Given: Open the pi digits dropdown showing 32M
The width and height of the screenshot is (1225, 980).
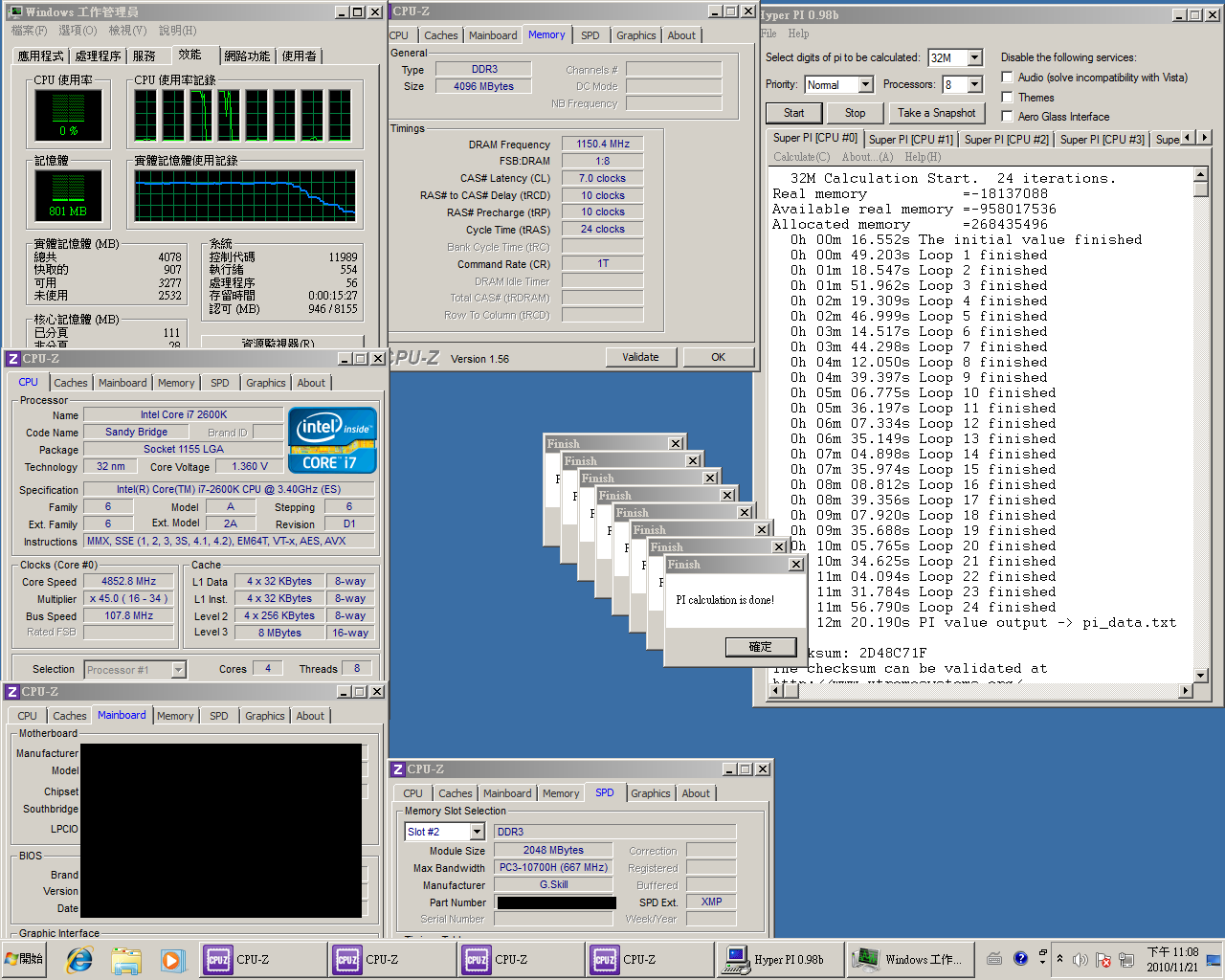Looking at the screenshot, I should coord(974,58).
